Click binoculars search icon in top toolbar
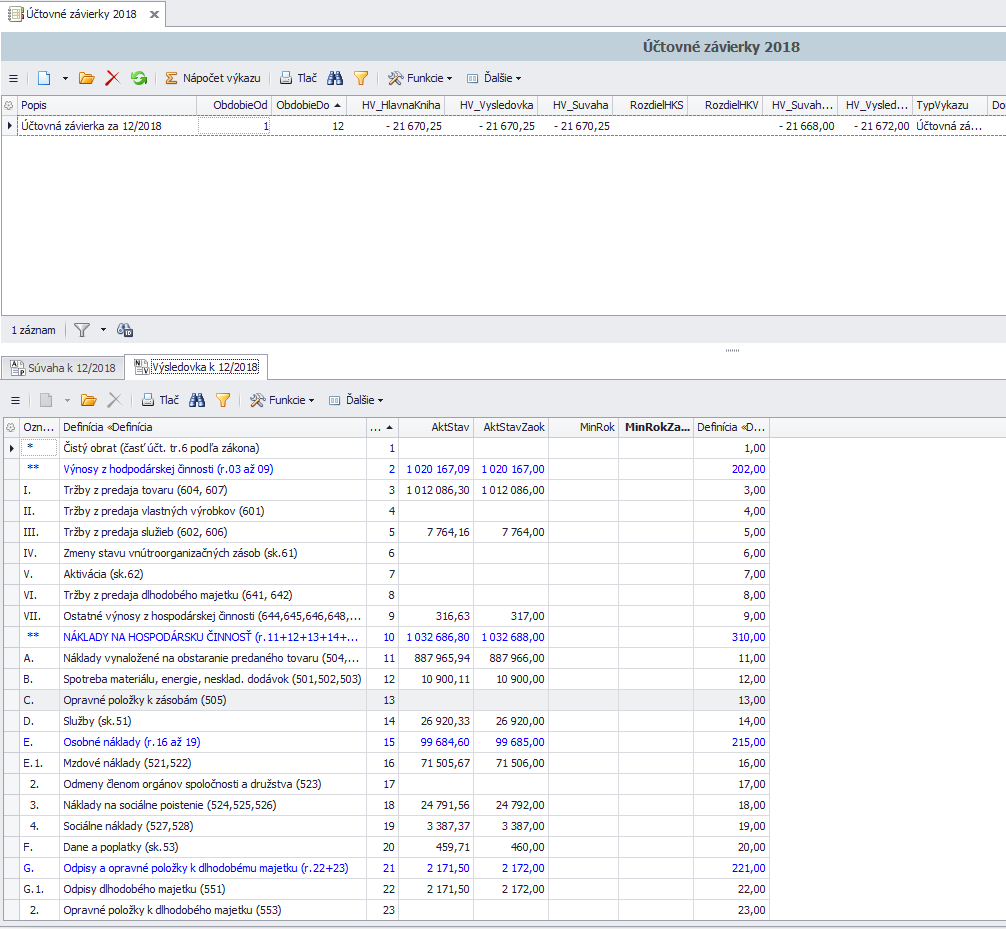The image size is (1006, 929). tap(335, 78)
